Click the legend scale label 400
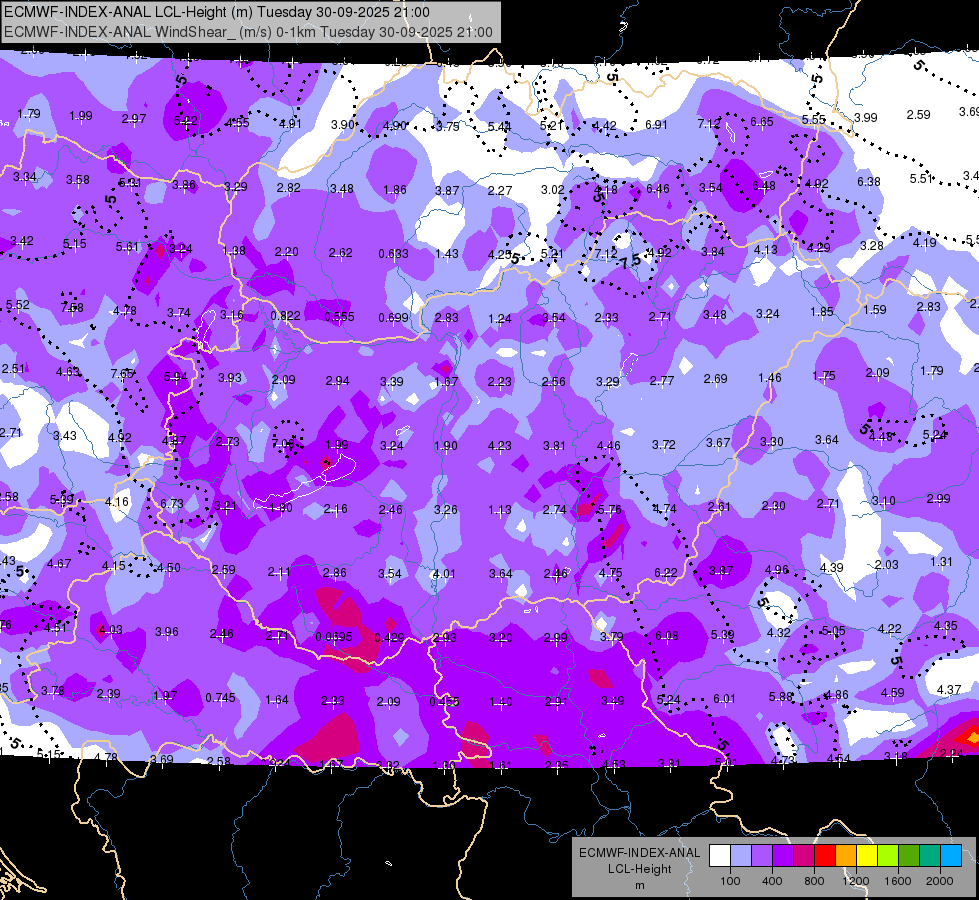979x900 pixels. (772, 881)
